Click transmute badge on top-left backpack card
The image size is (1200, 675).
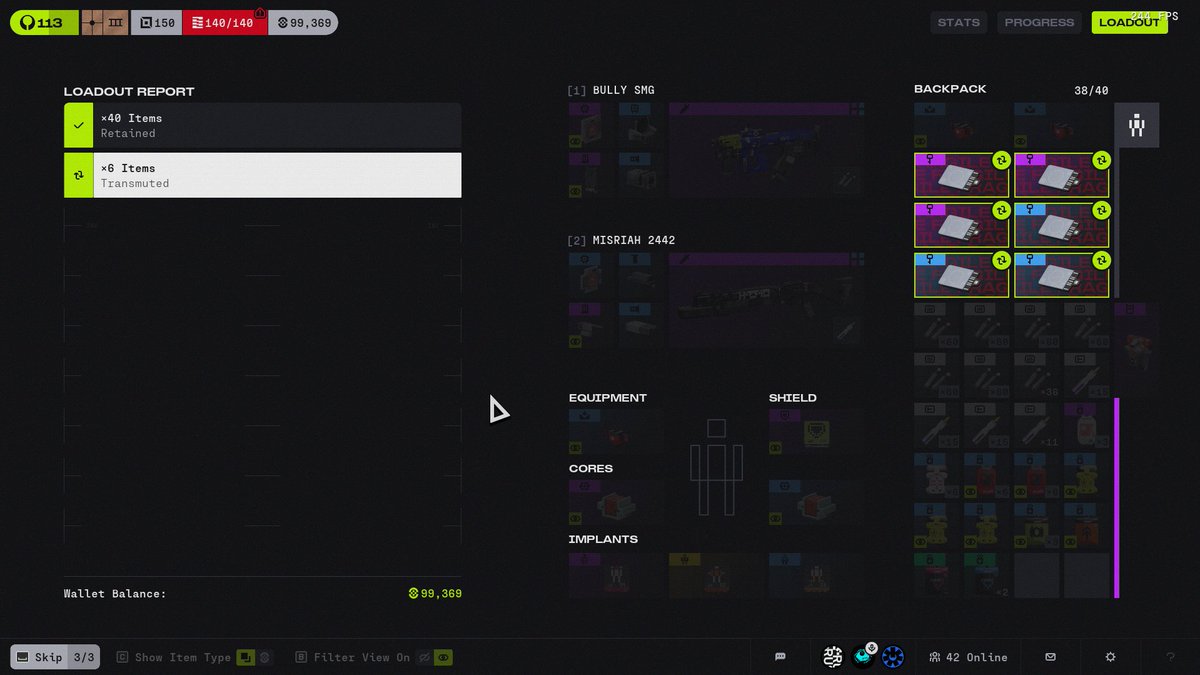1001,160
